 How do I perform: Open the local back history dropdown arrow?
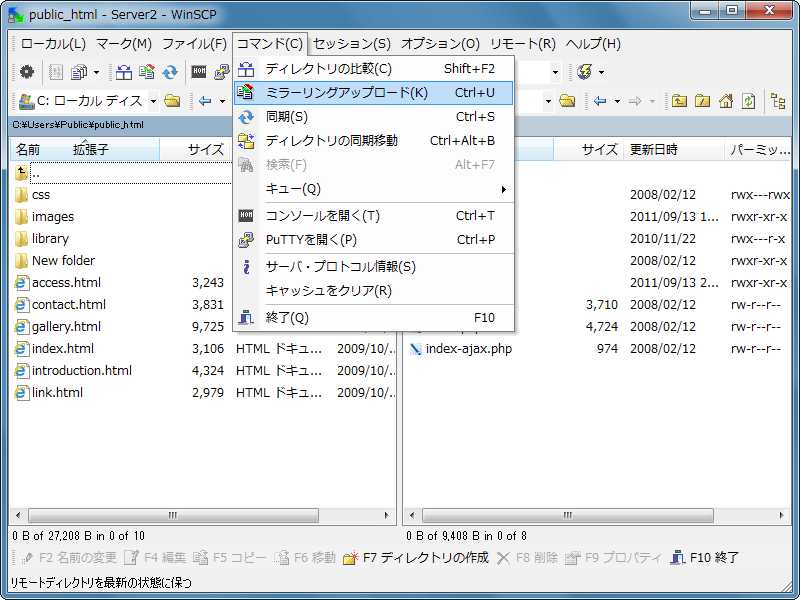click(222, 101)
